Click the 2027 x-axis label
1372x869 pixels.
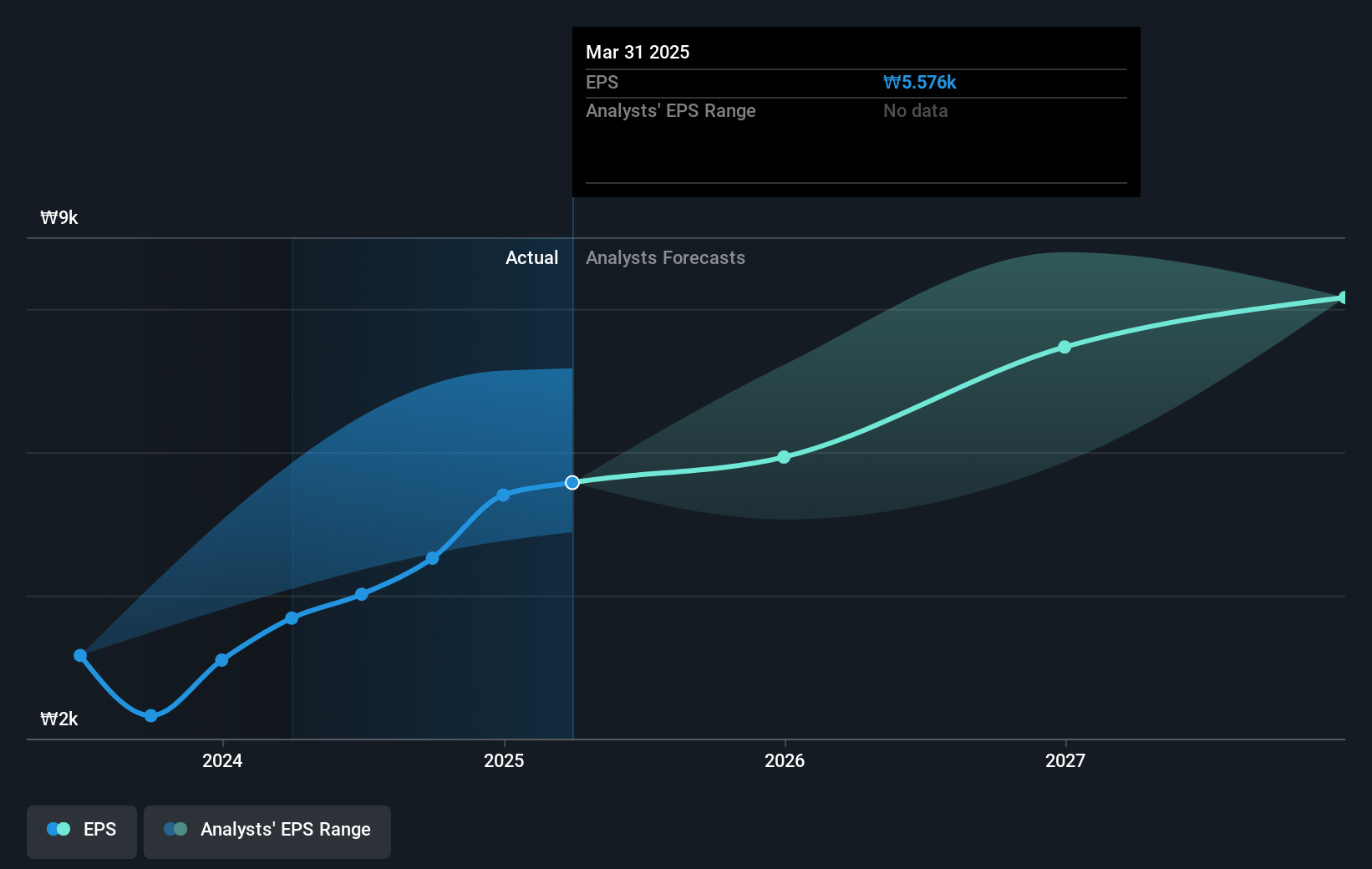click(x=1065, y=760)
